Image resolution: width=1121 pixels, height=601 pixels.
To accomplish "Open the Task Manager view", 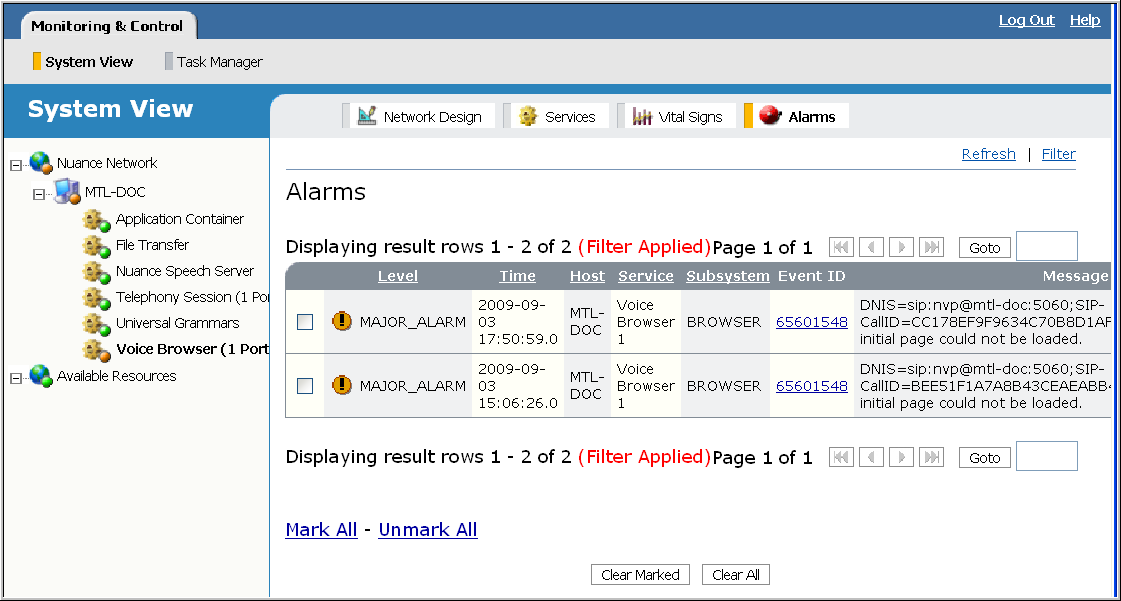I will (219, 62).
